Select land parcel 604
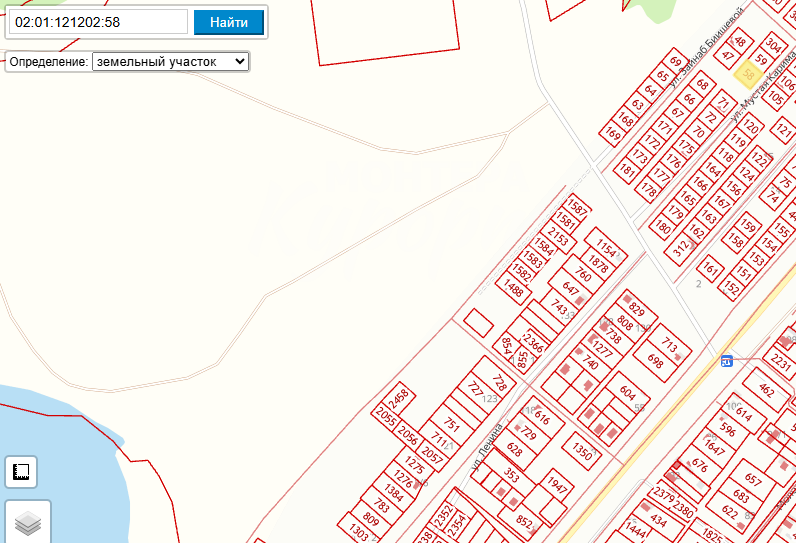The height and width of the screenshot is (543, 796). point(627,392)
